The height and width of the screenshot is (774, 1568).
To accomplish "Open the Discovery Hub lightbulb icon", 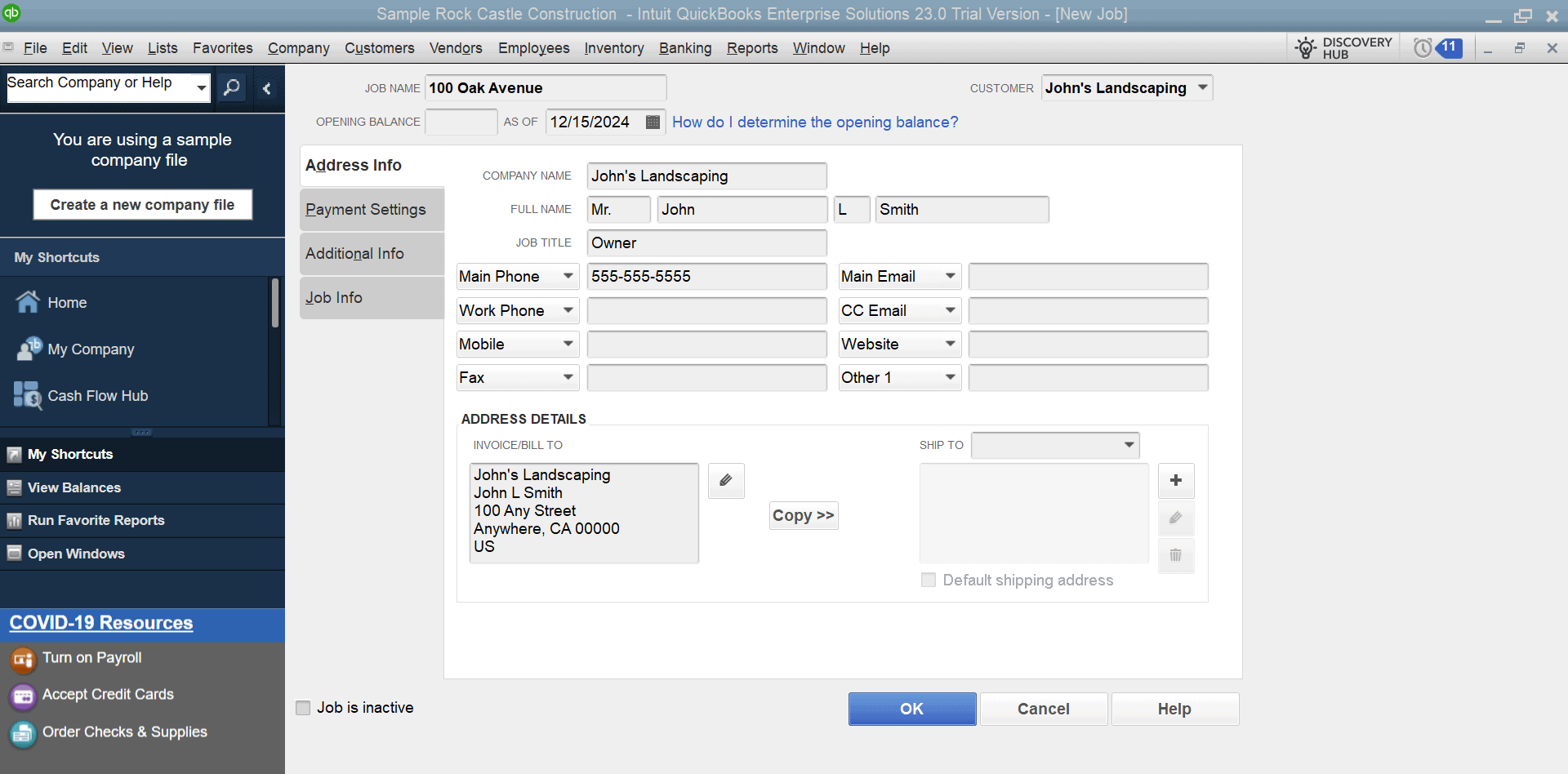I will point(1306,48).
